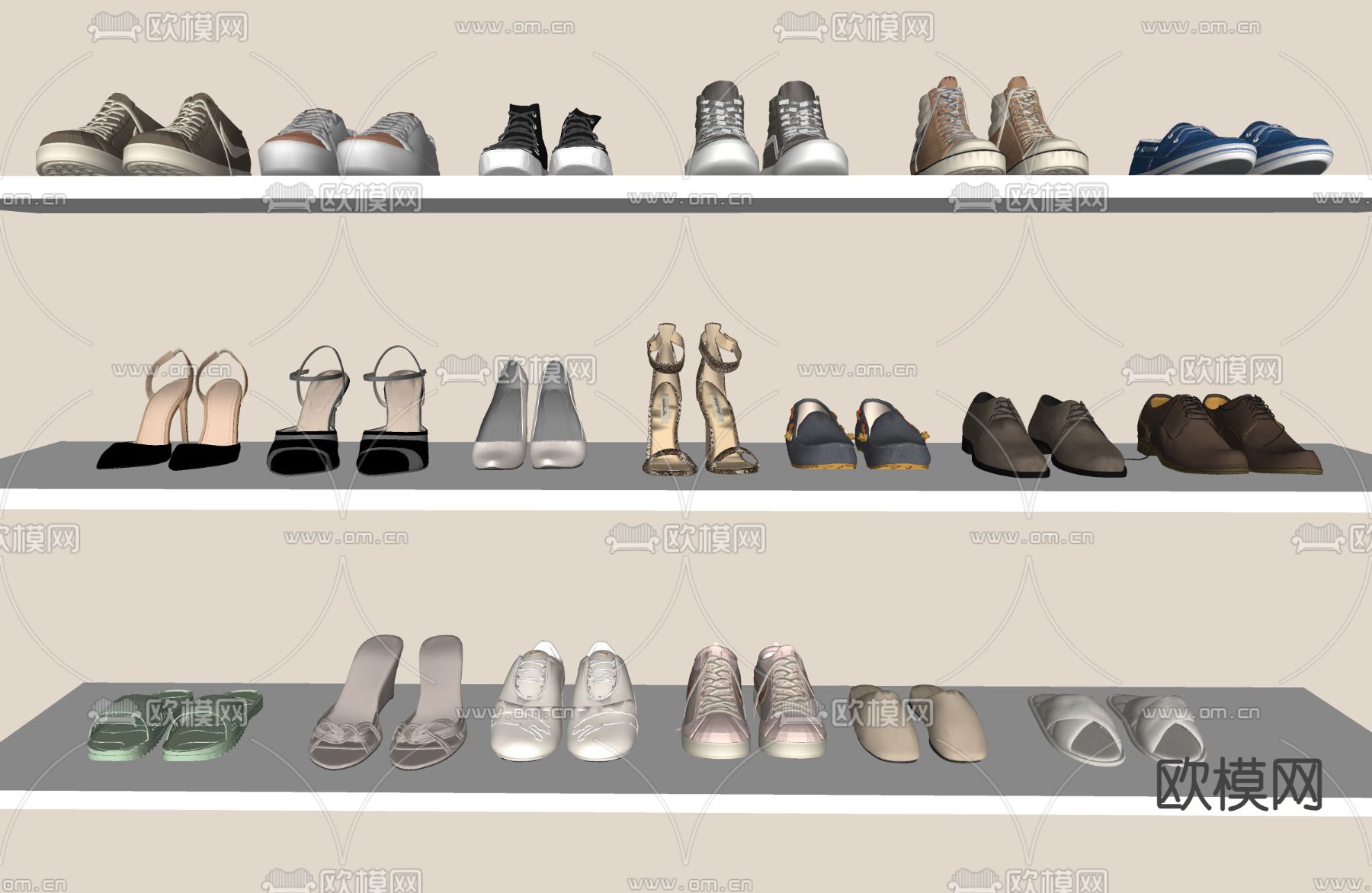This screenshot has height=893, width=1372.
Task: Pick the snakeskin ankle-strap stiletto sandals
Action: click(700, 398)
